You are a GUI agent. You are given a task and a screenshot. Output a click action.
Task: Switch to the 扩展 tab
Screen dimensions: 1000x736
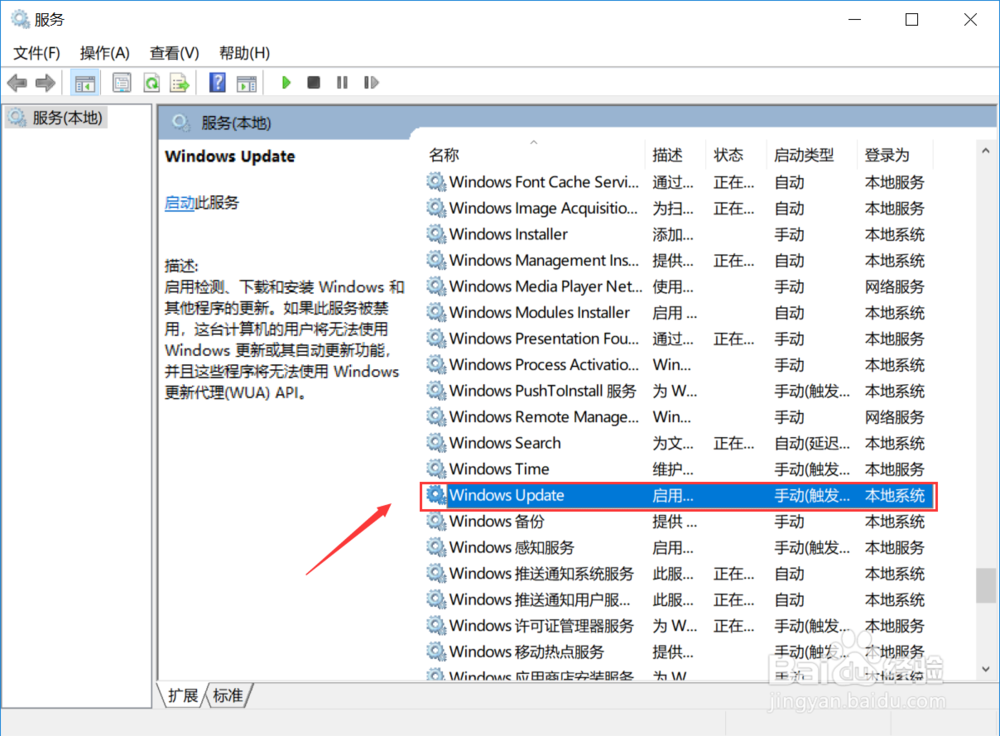[182, 695]
